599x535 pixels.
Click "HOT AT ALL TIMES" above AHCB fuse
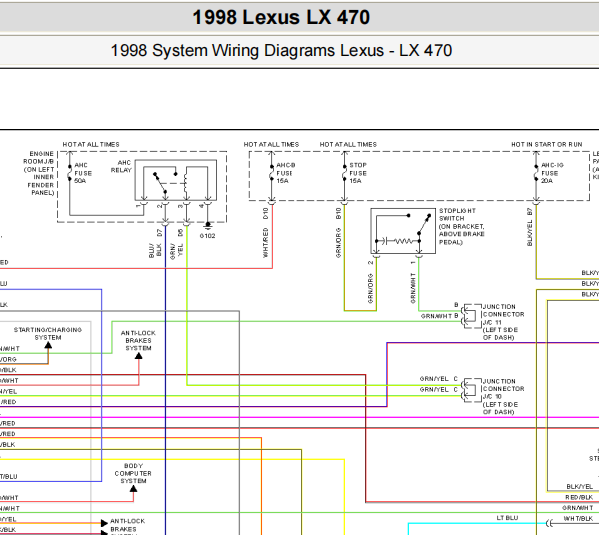(271, 144)
